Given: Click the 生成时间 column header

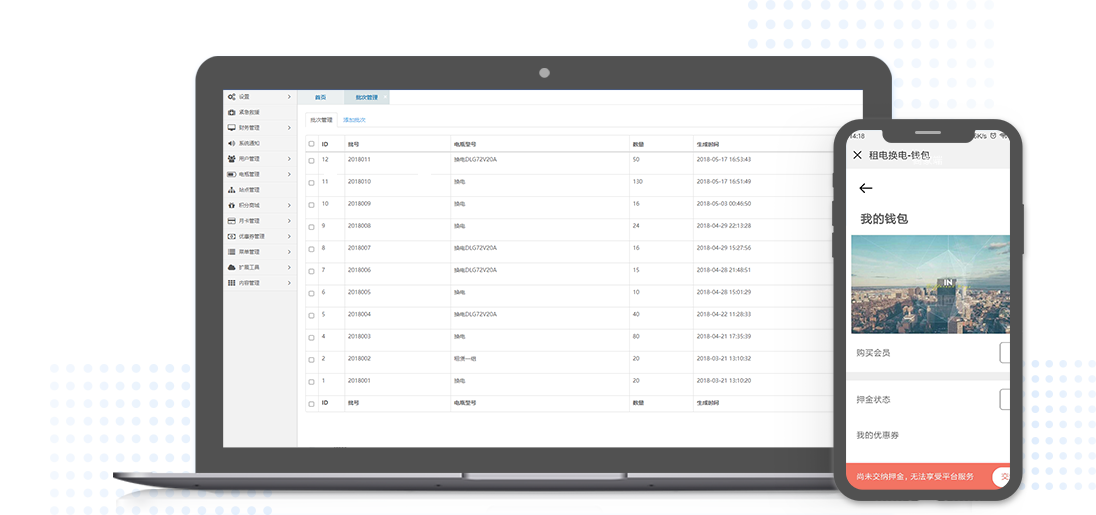Looking at the screenshot, I should [x=708, y=144].
